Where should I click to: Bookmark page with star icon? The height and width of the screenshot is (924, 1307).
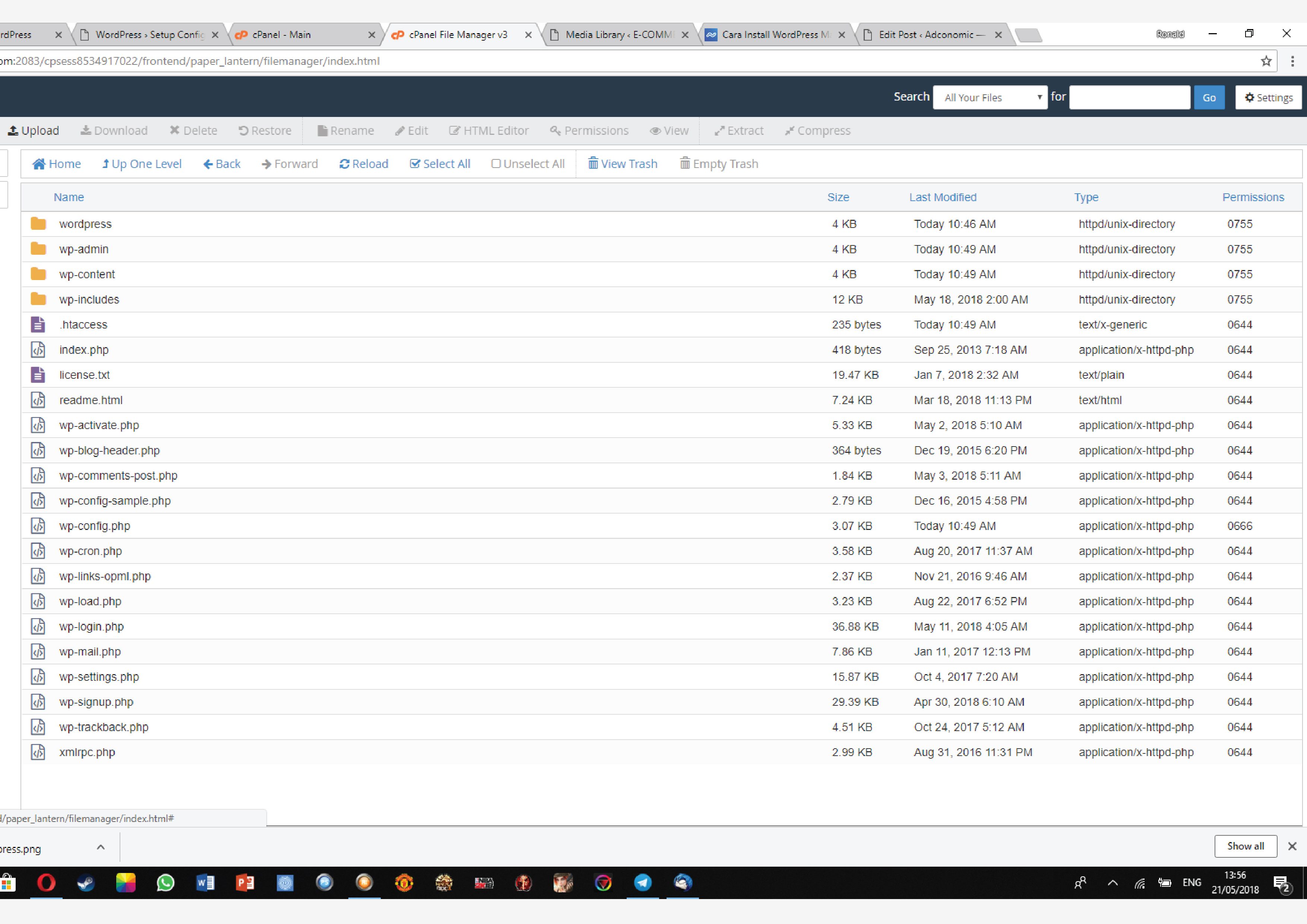click(x=1266, y=61)
